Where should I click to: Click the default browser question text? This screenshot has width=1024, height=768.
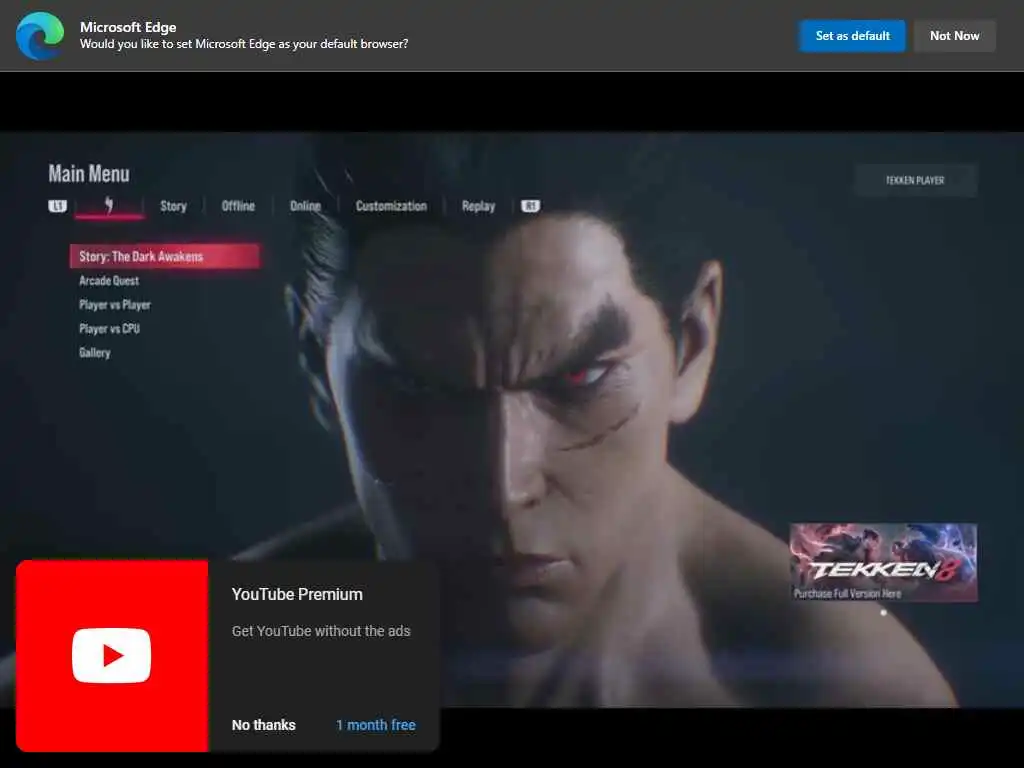click(x=244, y=44)
